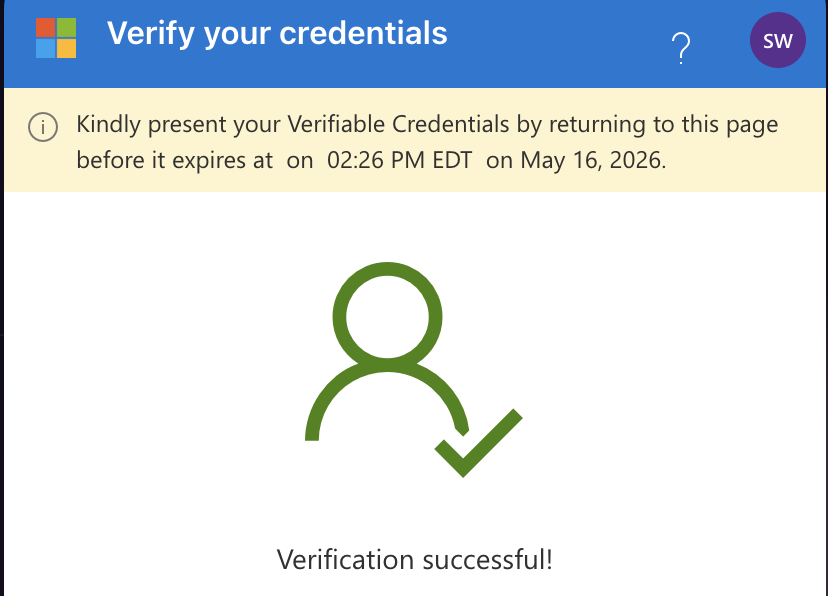Image resolution: width=828 pixels, height=596 pixels.
Task: Click the info icon in the yellow banner
Action: (42, 127)
